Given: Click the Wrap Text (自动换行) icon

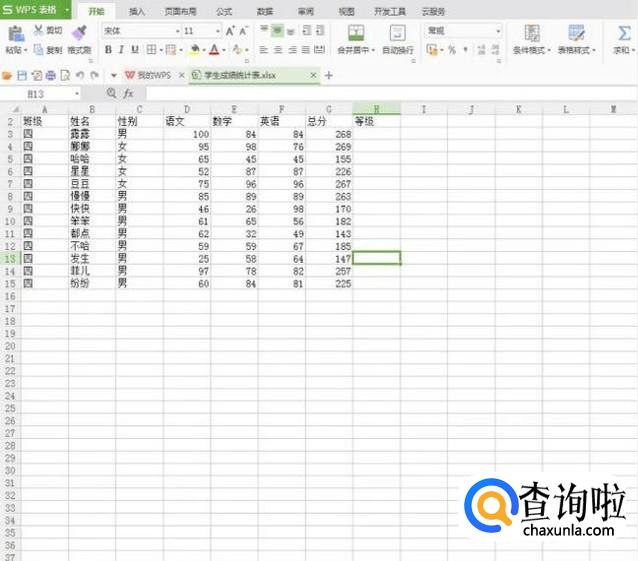Looking at the screenshot, I should [398, 33].
